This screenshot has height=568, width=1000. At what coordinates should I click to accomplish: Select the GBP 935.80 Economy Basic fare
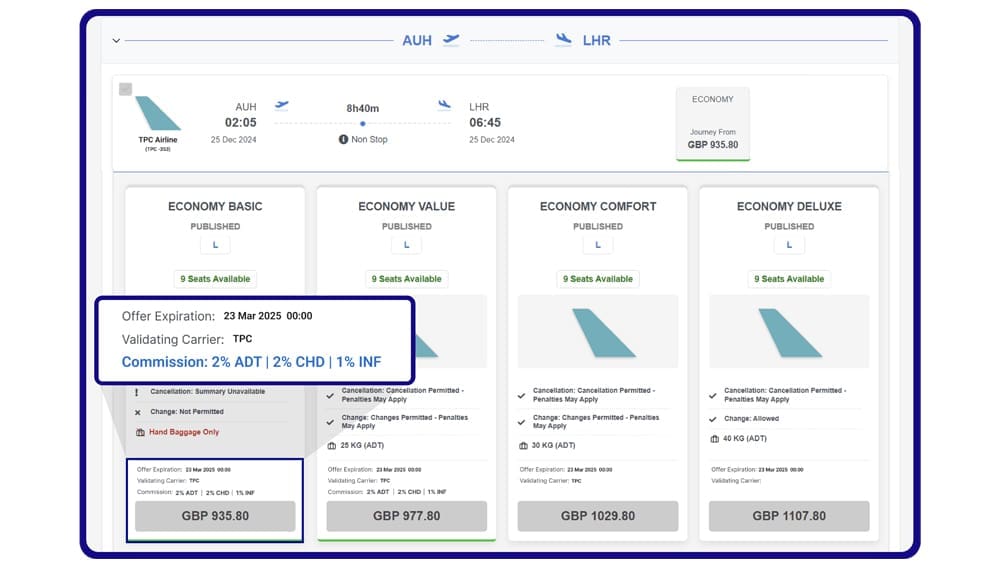(x=215, y=516)
